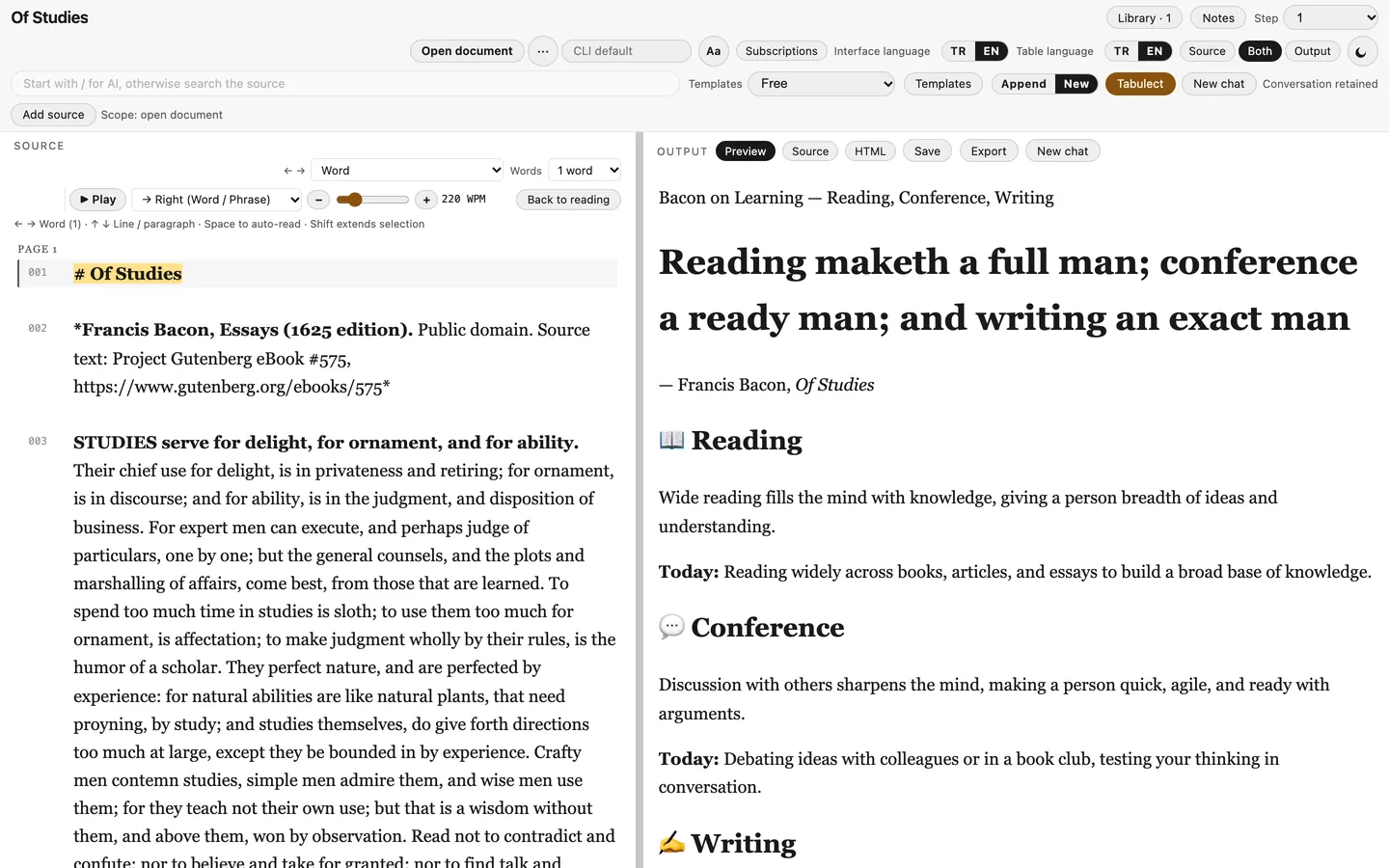This screenshot has height=868, width=1389.
Task: Set table language to EN
Action: [x=1154, y=51]
